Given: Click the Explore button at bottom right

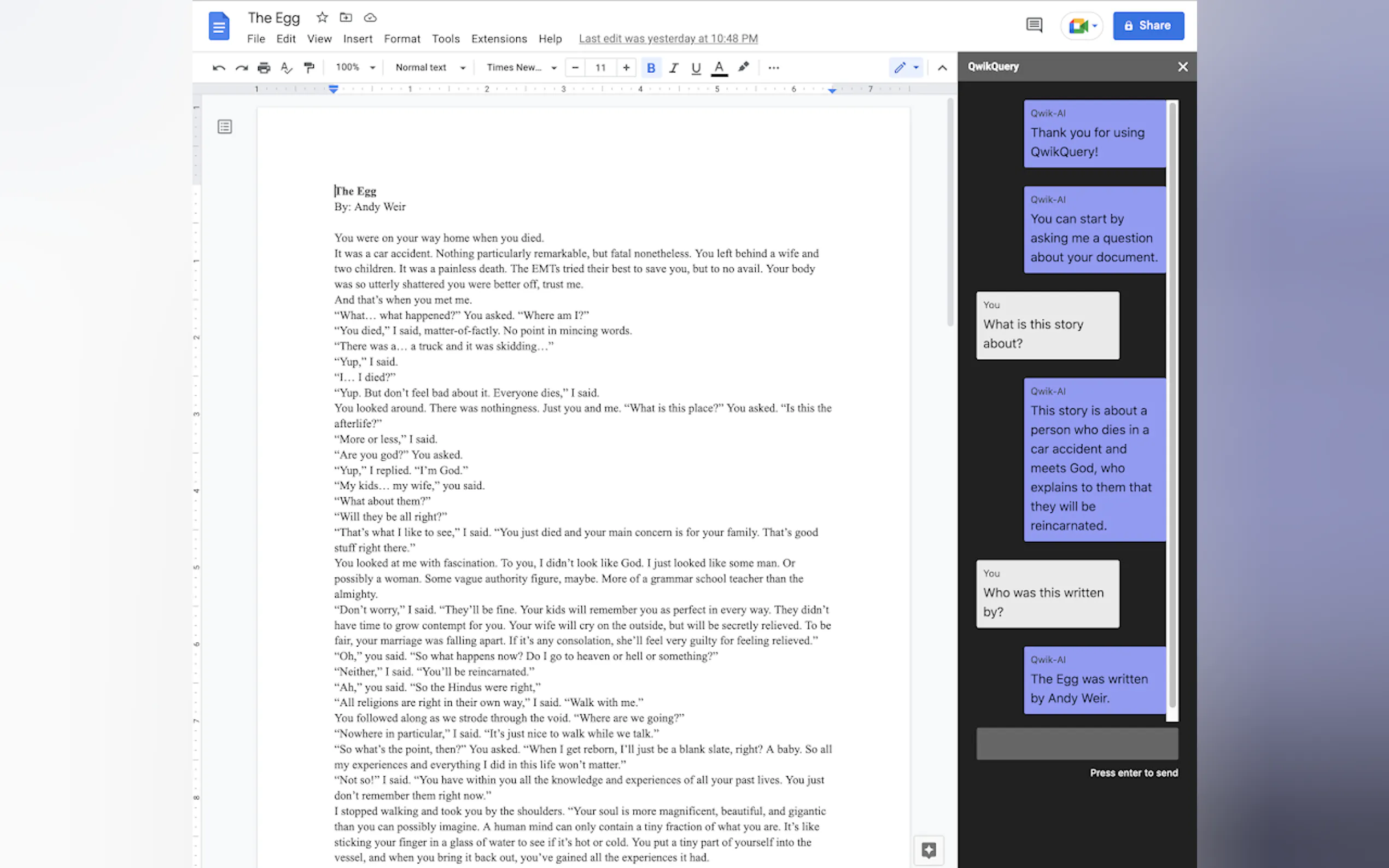Looking at the screenshot, I should (x=929, y=849).
